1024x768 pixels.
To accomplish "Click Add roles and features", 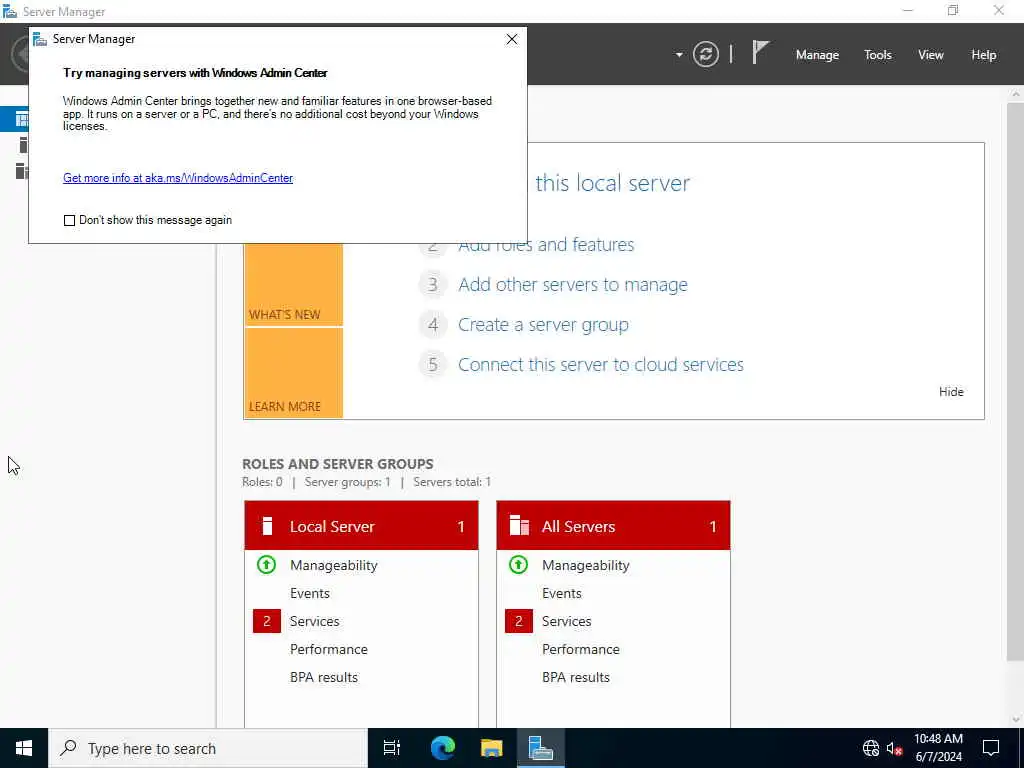I will pyautogui.click(x=546, y=245).
